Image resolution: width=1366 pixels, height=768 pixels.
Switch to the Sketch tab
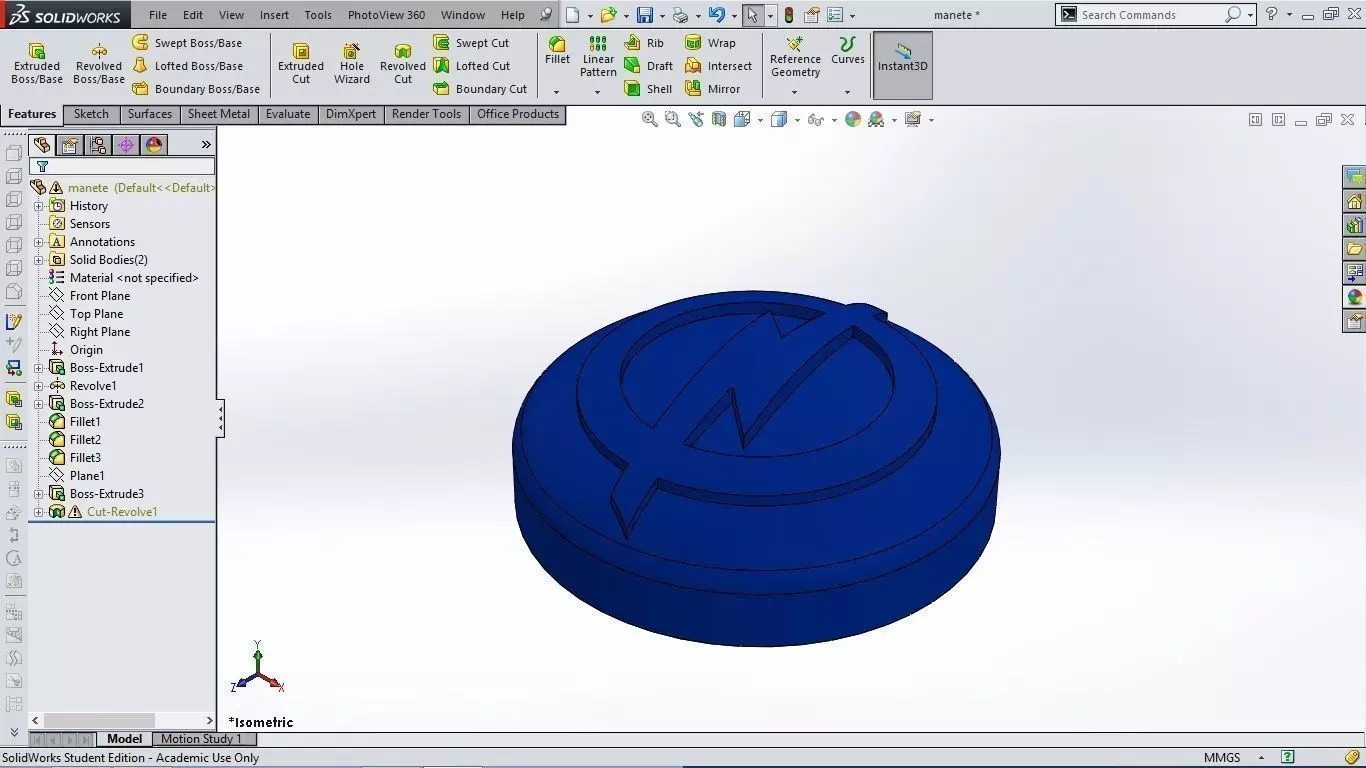tap(91, 114)
